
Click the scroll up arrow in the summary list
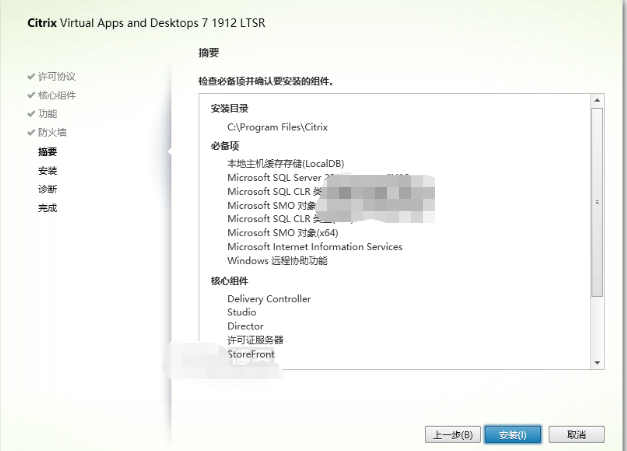(x=597, y=100)
